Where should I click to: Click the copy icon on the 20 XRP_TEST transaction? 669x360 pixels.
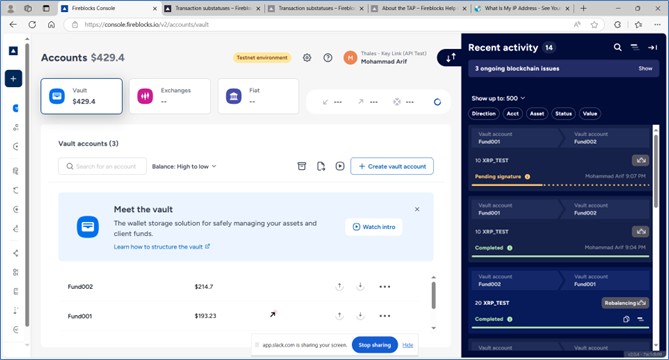tap(626, 319)
